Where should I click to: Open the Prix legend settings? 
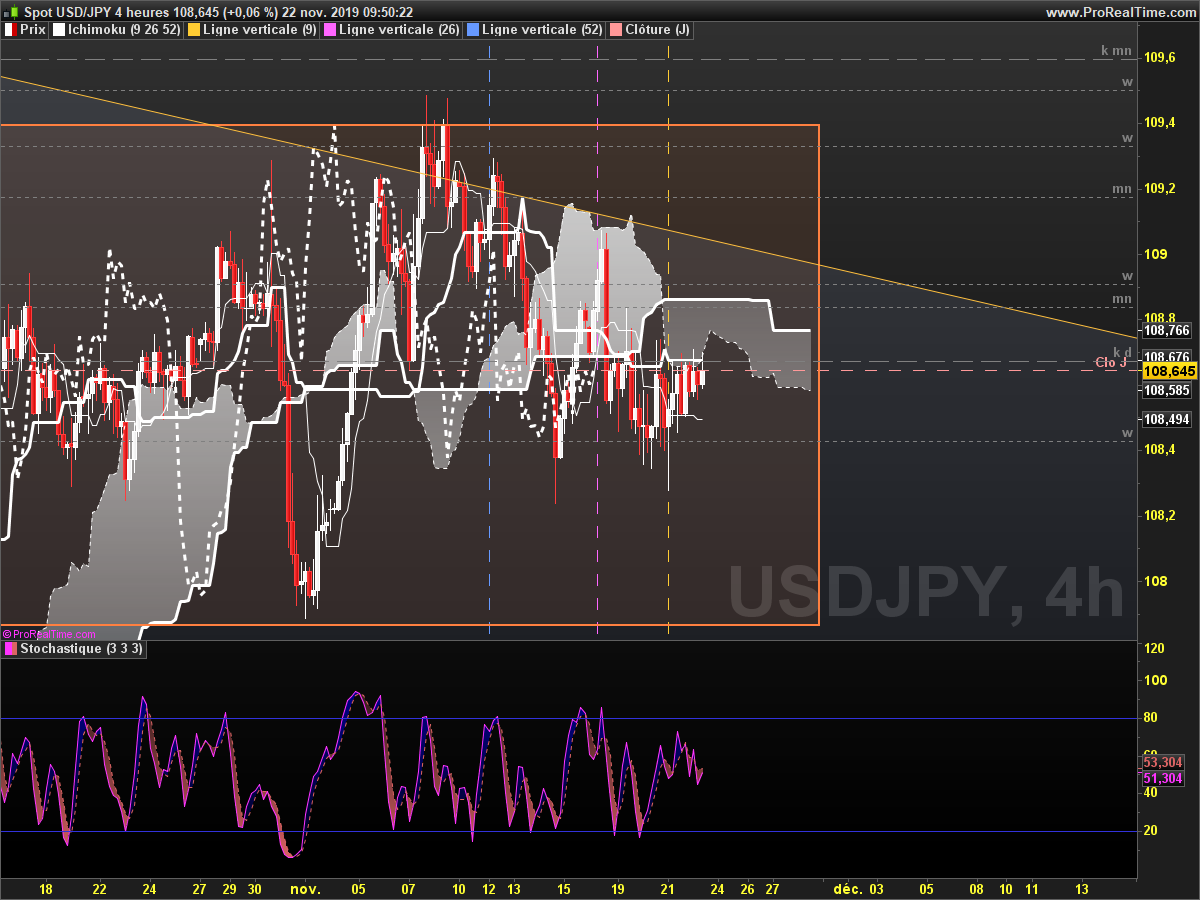click(x=27, y=30)
